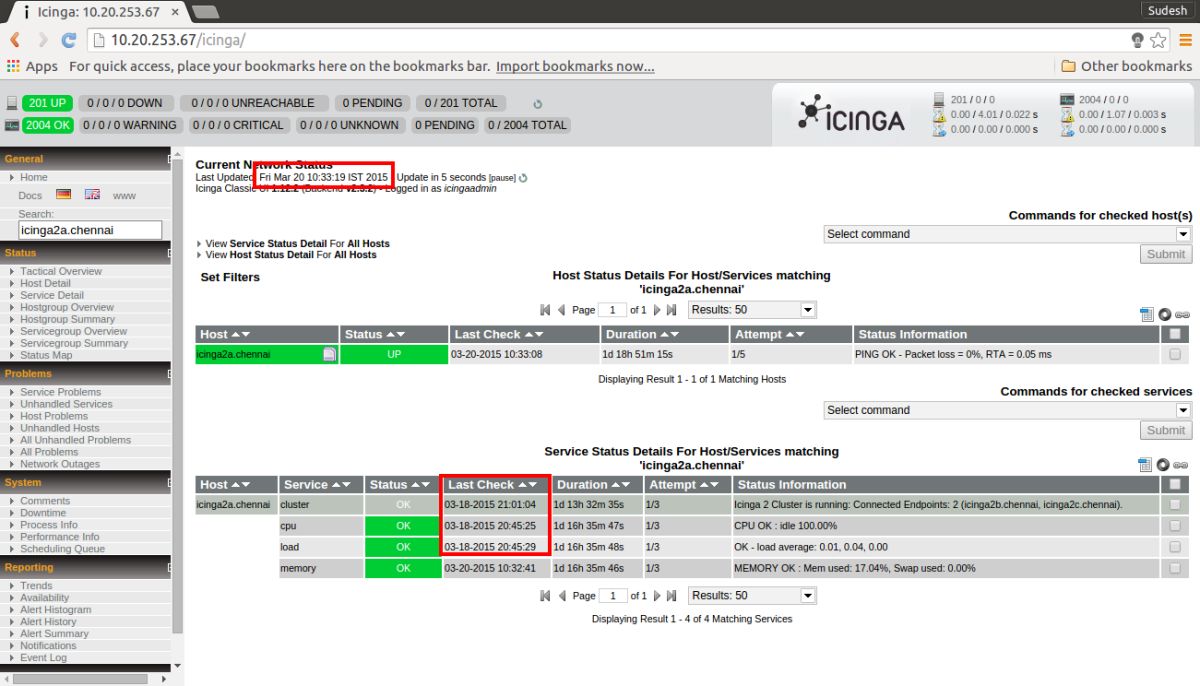Open Results: 50 dropdown above host table
This screenshot has width=1200, height=686.
(x=752, y=310)
